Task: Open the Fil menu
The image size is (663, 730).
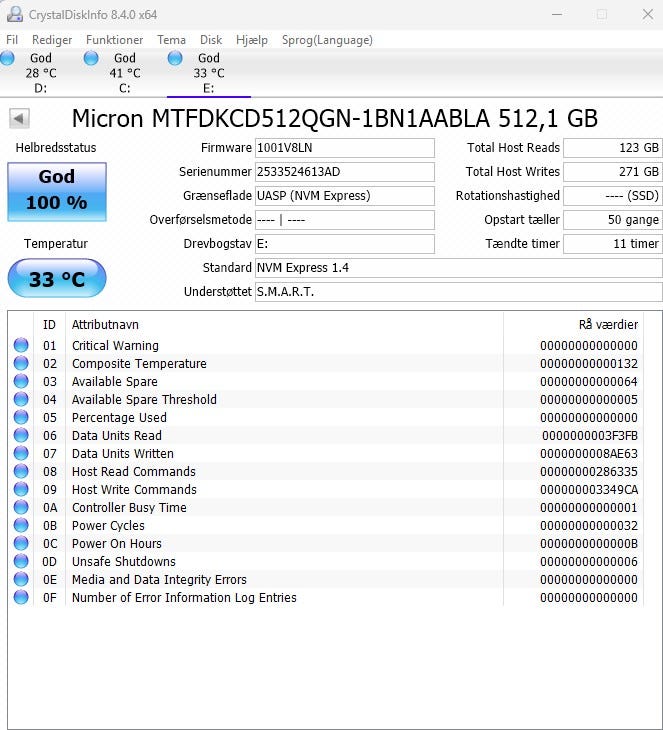Action: coord(12,40)
